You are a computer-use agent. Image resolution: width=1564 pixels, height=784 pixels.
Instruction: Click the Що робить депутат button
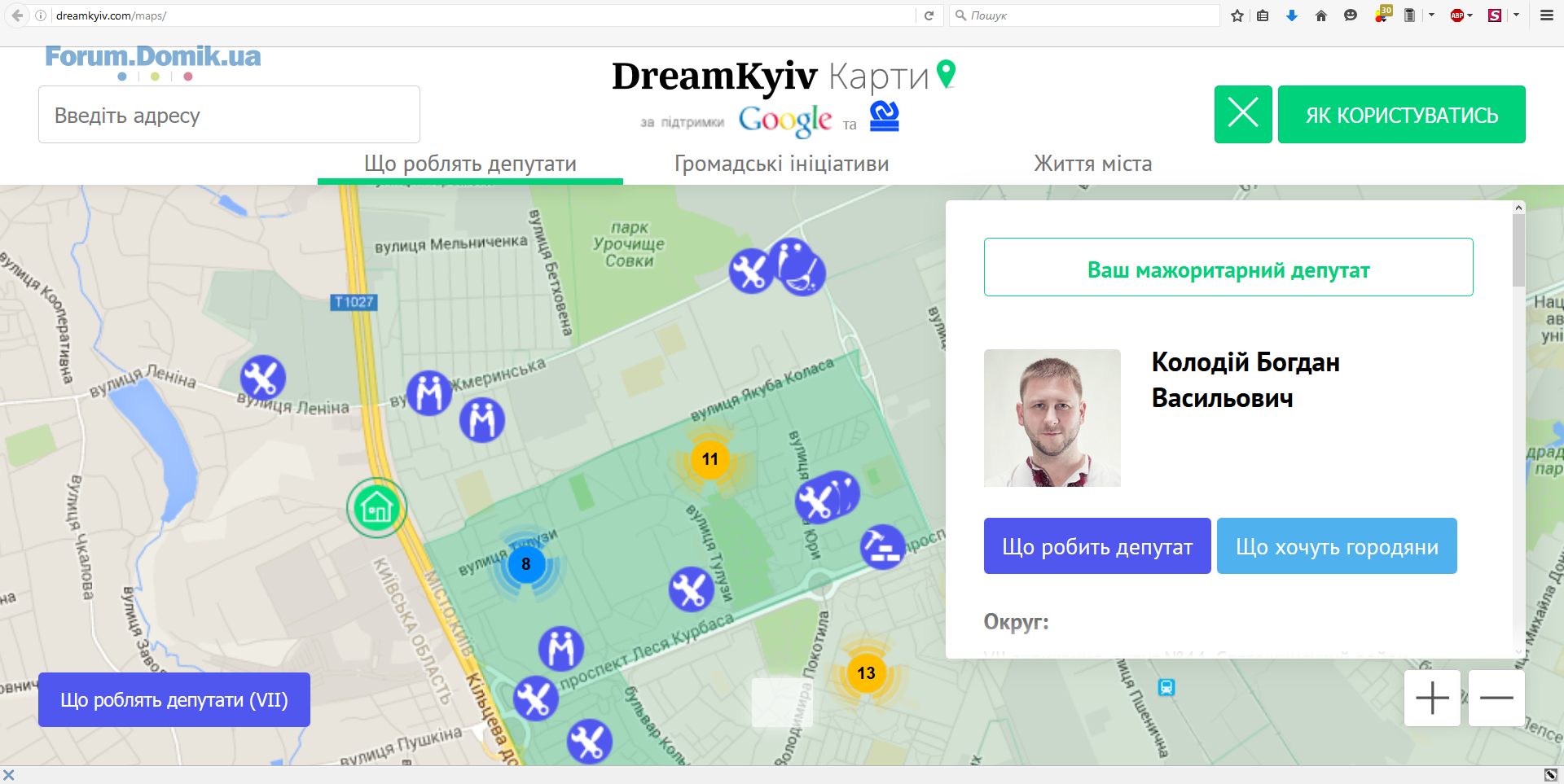click(x=1097, y=546)
